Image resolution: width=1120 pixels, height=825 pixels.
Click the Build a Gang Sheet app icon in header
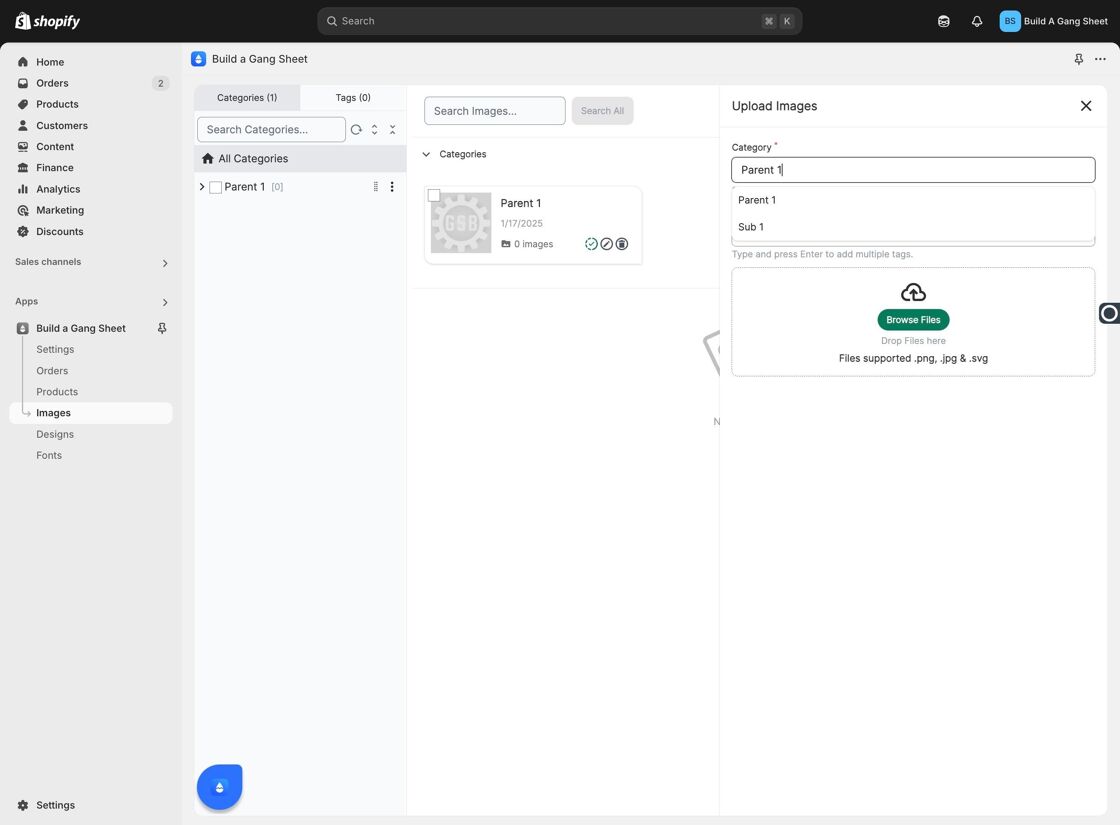(199, 59)
